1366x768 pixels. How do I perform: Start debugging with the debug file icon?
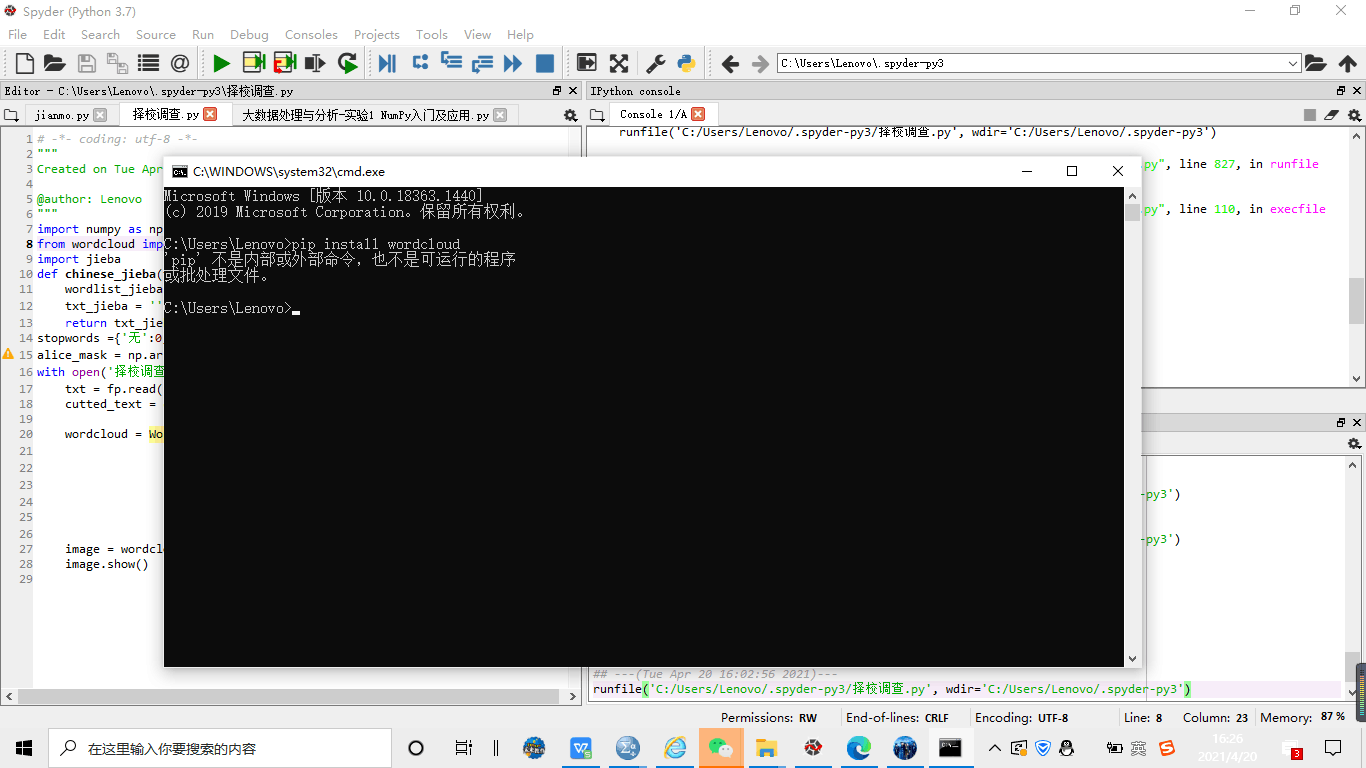[x=388, y=63]
